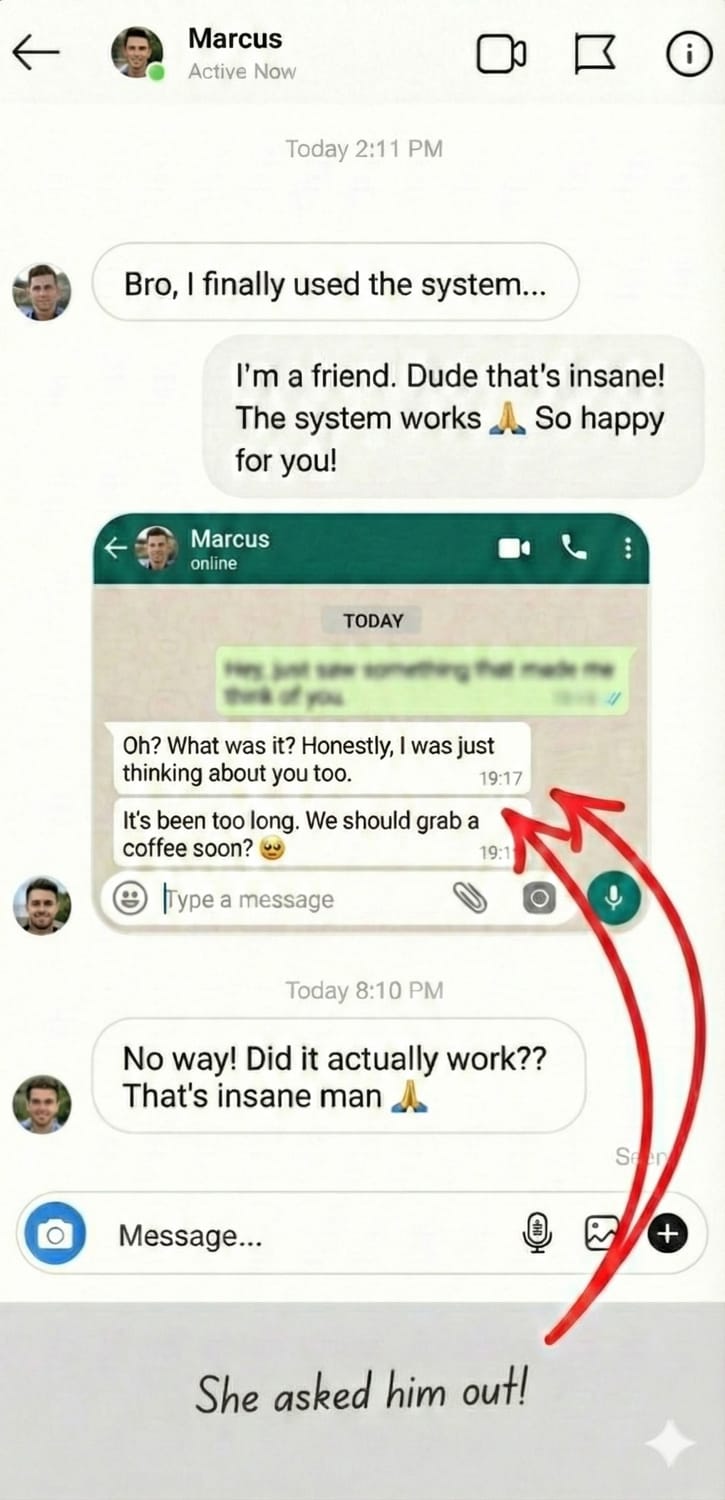Viewport: 725px width, 1500px height.
Task: Start a video call with Marcus
Action: tap(501, 55)
